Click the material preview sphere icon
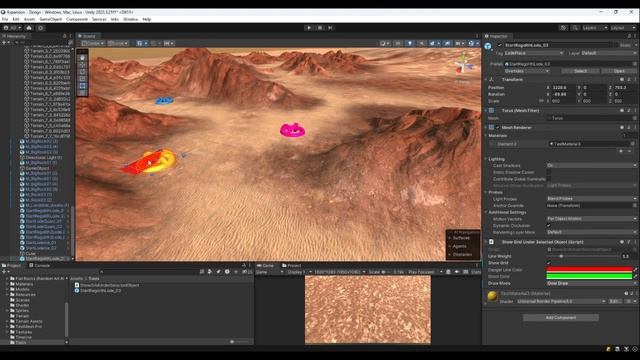The height and width of the screenshot is (360, 640). tap(492, 296)
